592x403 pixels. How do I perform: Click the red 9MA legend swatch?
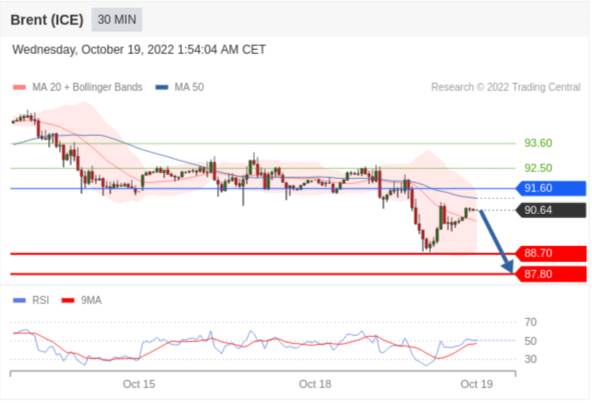pyautogui.click(x=68, y=301)
